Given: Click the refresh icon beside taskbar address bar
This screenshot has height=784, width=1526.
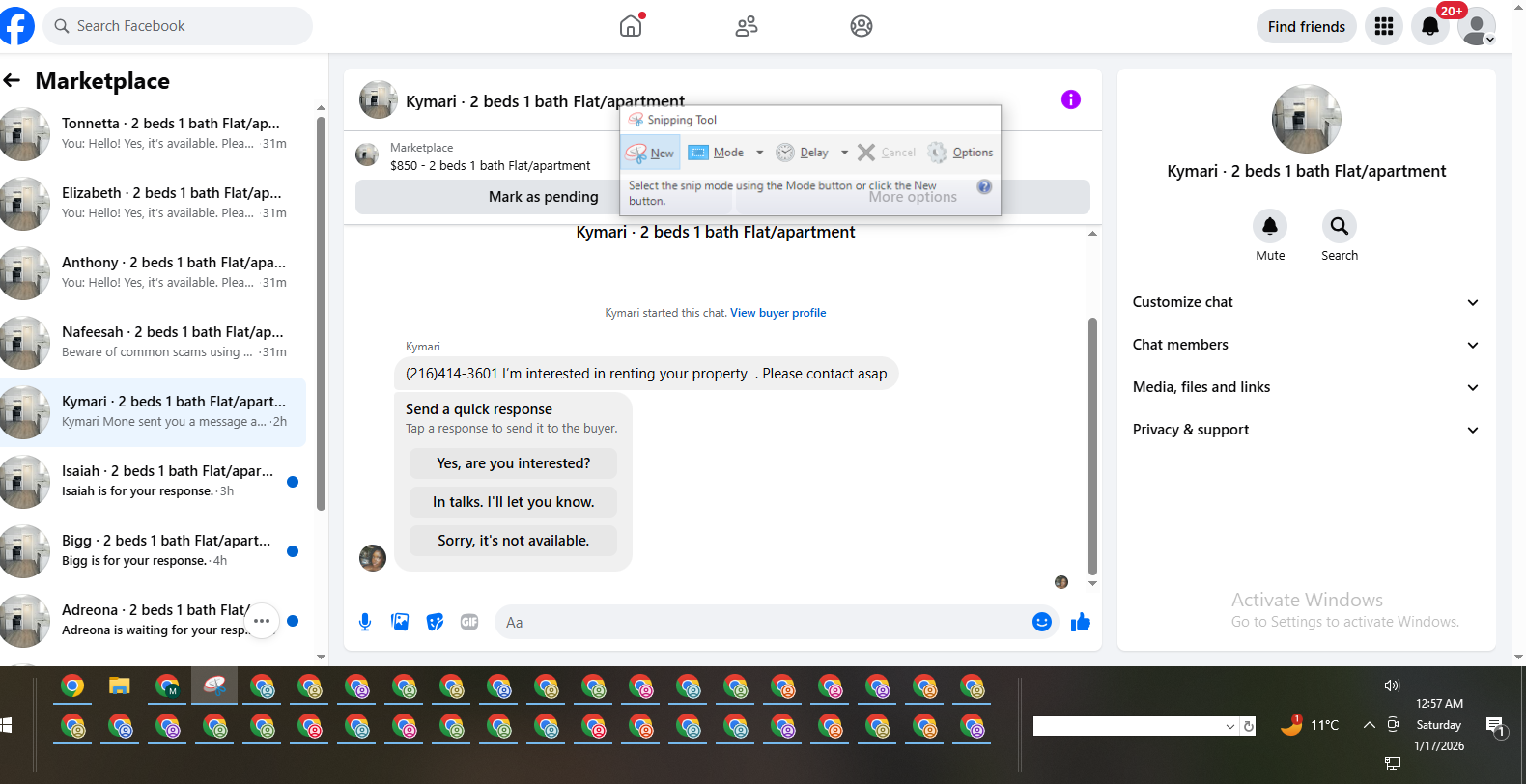Looking at the screenshot, I should pyautogui.click(x=1249, y=726).
